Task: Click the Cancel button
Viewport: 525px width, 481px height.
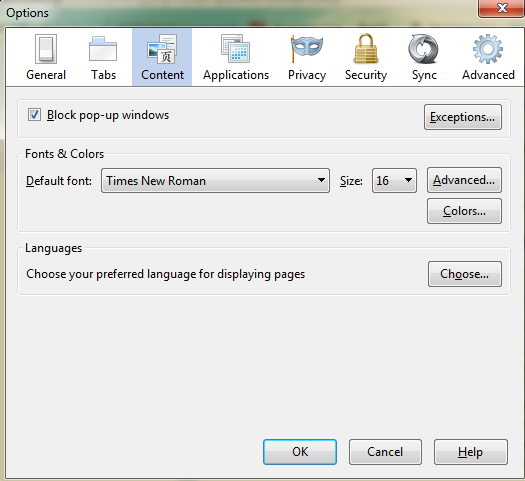Action: pos(385,452)
